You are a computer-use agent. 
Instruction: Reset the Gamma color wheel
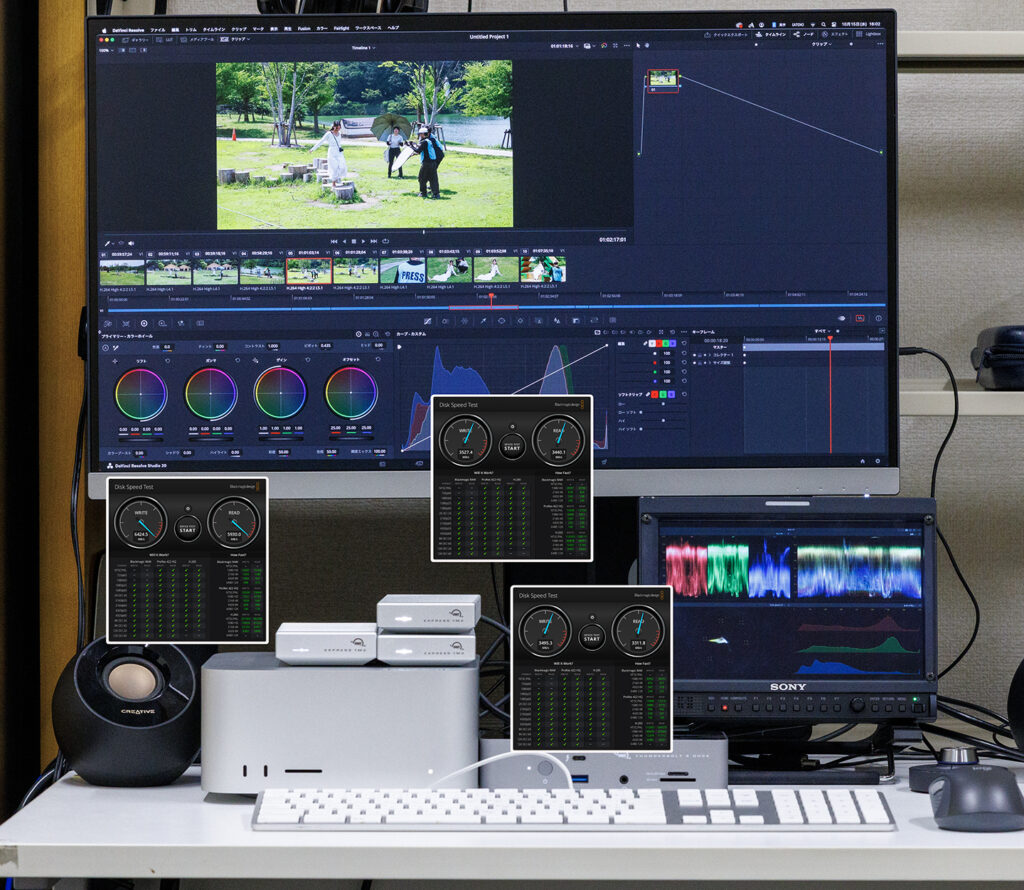coord(236,360)
